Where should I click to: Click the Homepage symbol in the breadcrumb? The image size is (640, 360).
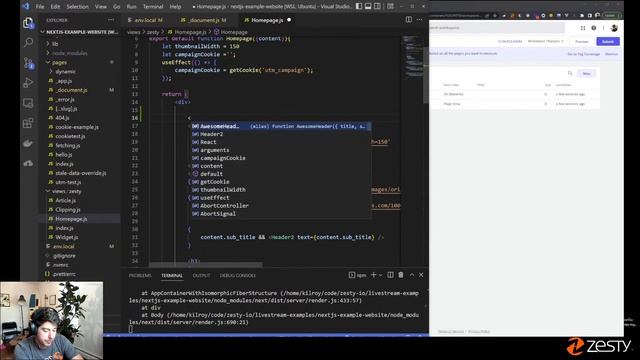[x=231, y=32]
